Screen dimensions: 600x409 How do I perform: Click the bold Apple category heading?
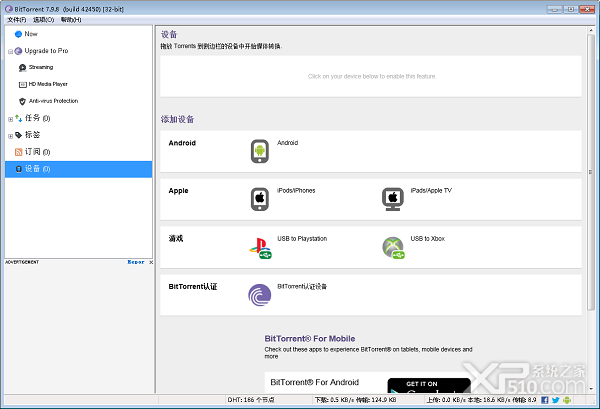(178, 191)
